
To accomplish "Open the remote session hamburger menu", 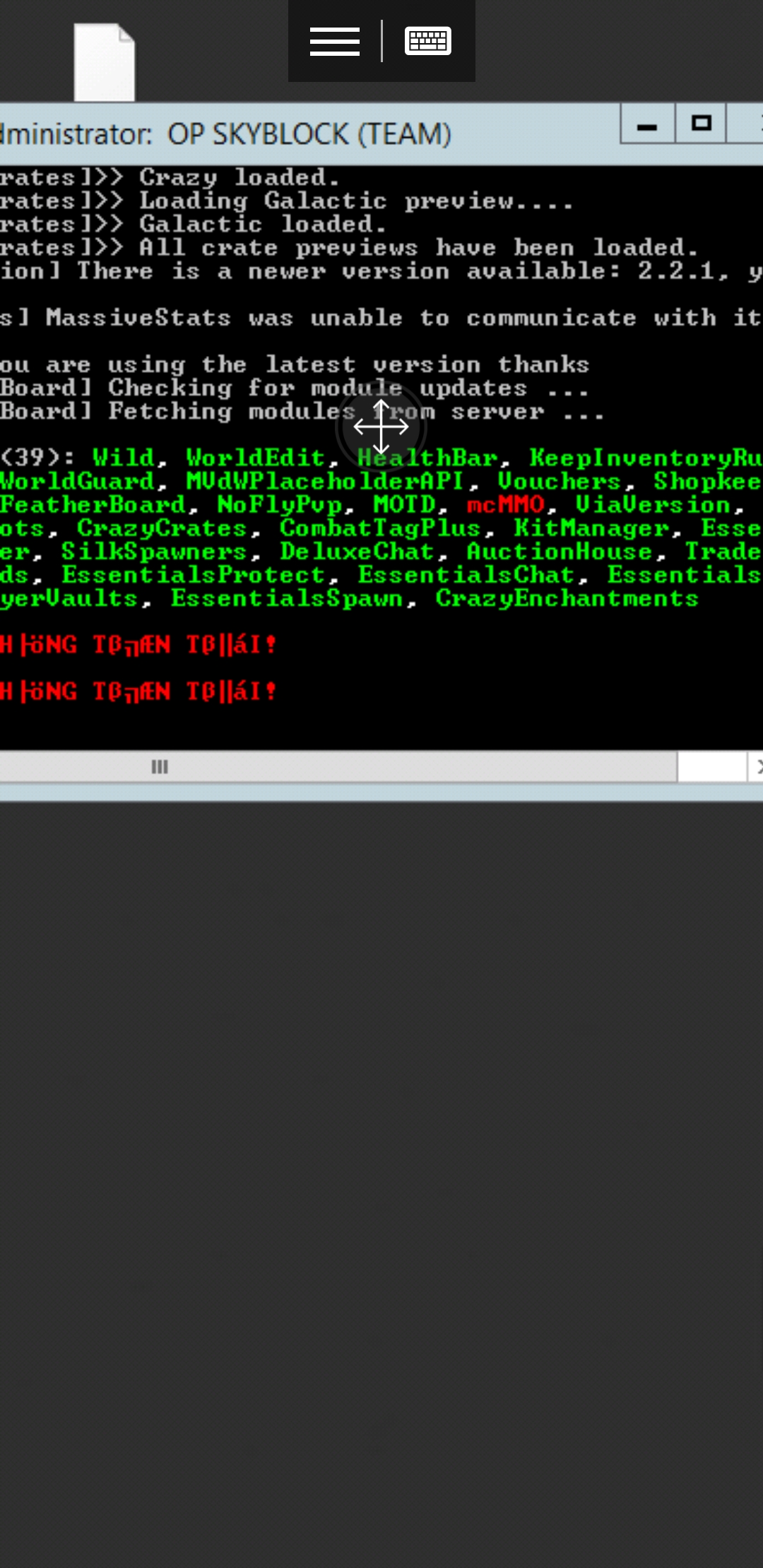I will (335, 41).
